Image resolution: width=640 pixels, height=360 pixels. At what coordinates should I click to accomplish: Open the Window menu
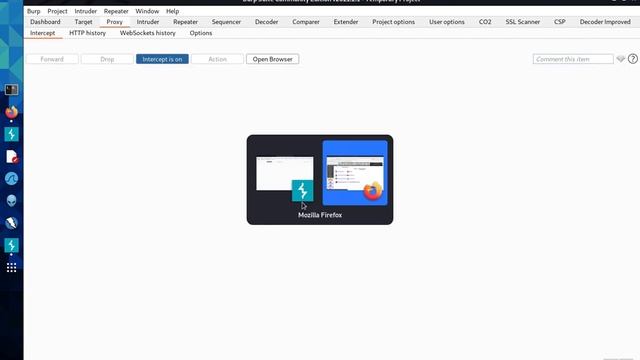(147, 11)
